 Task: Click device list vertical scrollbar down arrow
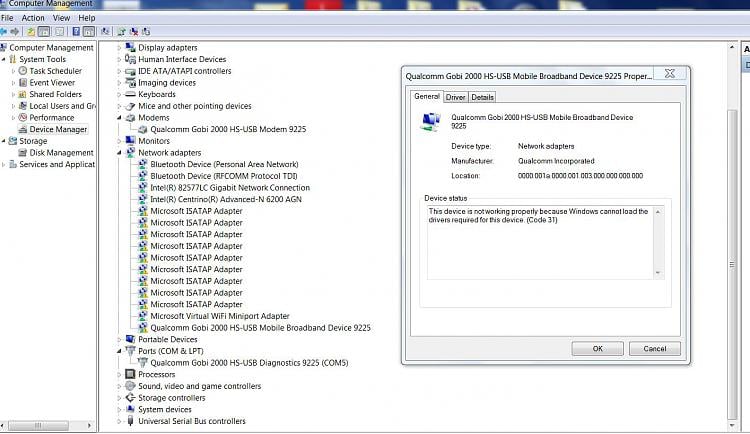[732, 425]
